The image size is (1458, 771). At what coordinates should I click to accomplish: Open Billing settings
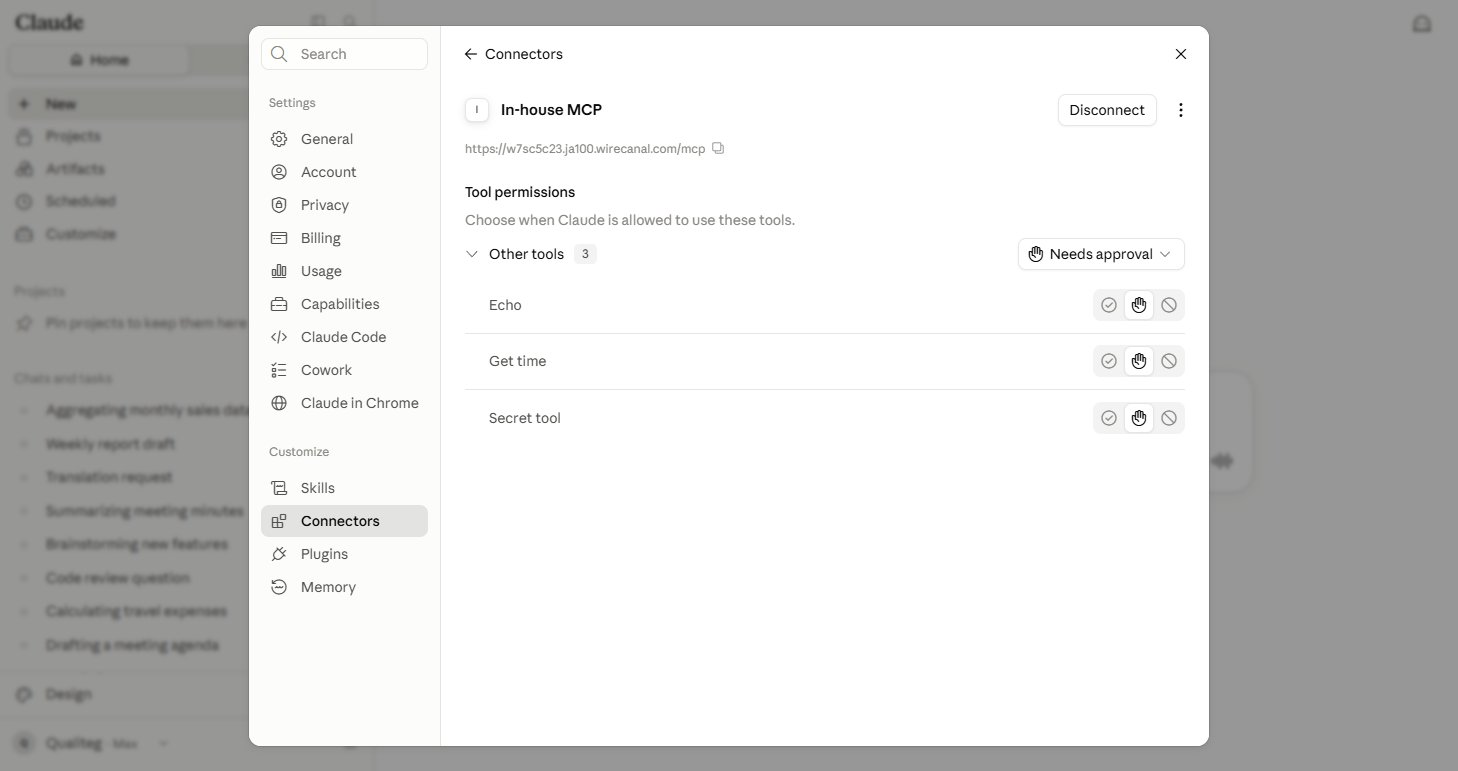(344, 238)
